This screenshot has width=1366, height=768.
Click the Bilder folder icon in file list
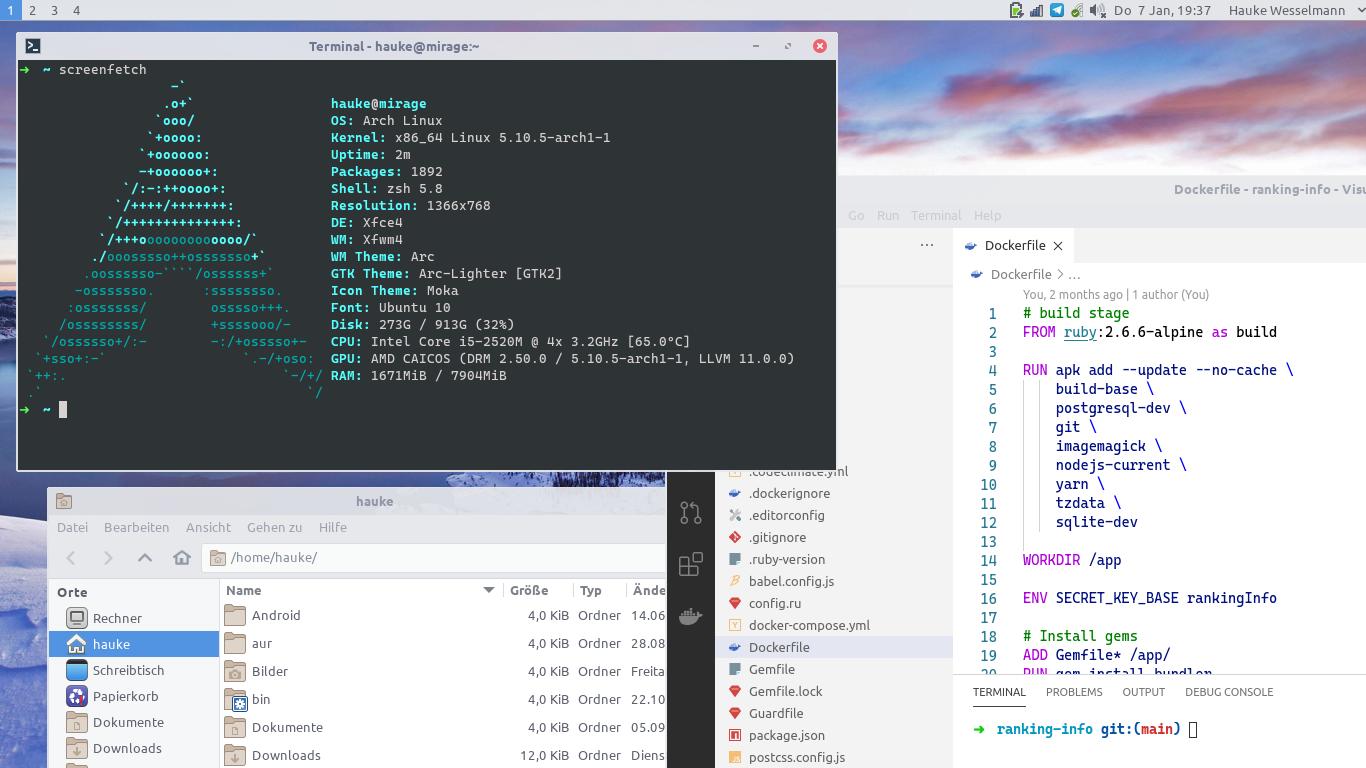point(235,671)
